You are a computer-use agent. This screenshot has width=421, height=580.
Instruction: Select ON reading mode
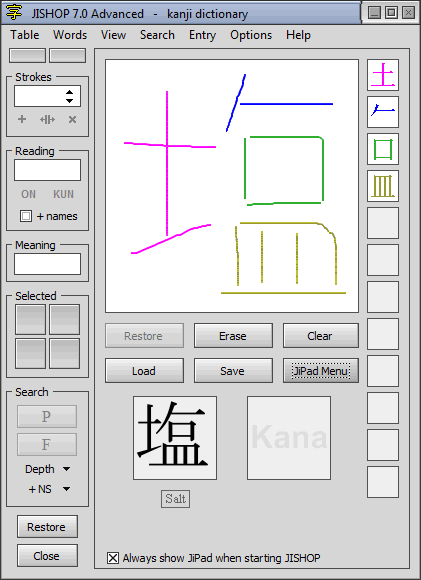28,194
